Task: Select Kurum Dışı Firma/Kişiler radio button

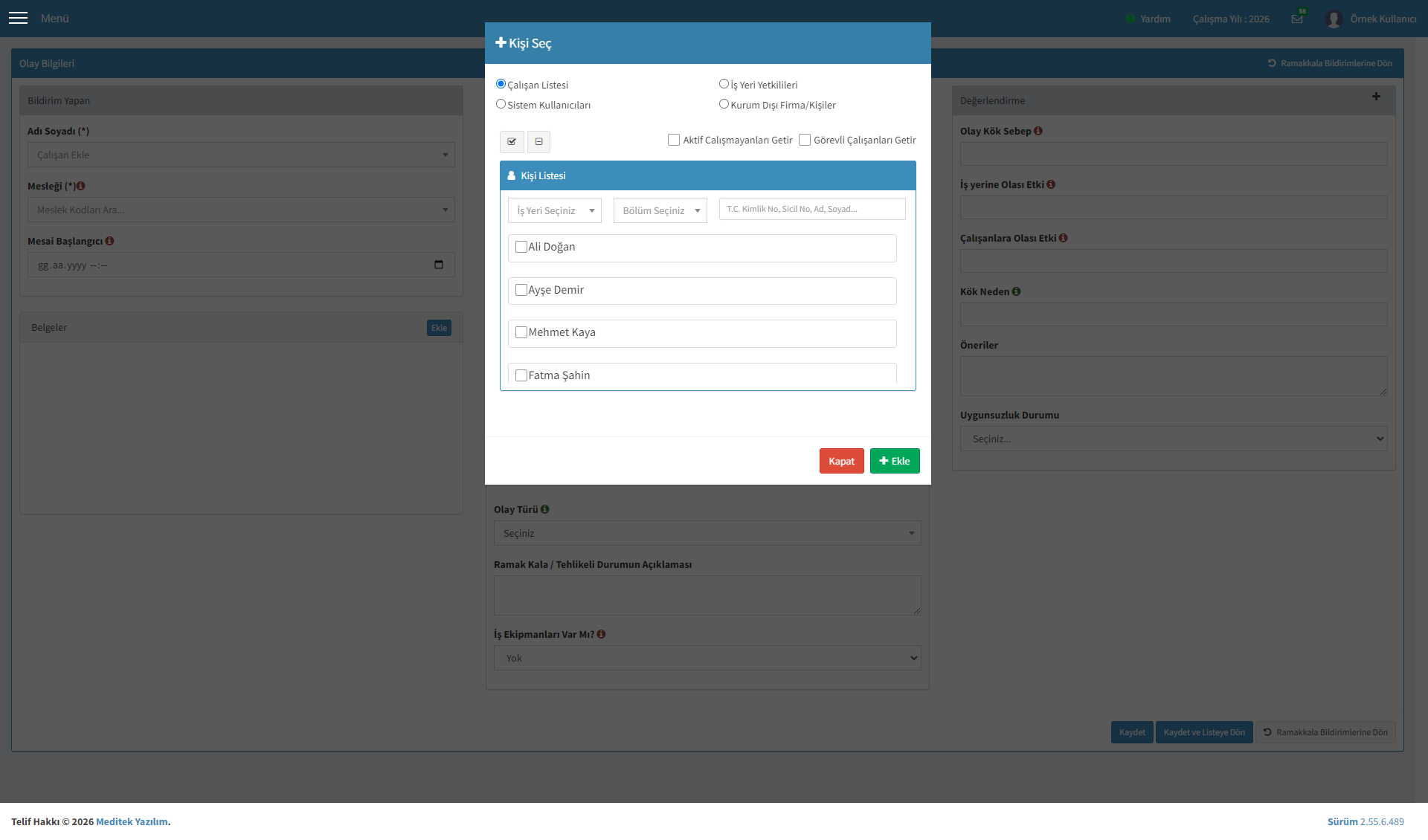Action: [x=724, y=104]
